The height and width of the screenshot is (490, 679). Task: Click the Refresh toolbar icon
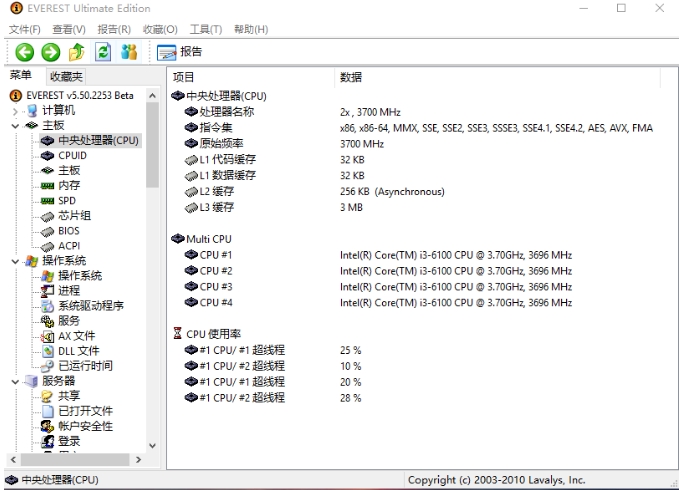(x=103, y=52)
